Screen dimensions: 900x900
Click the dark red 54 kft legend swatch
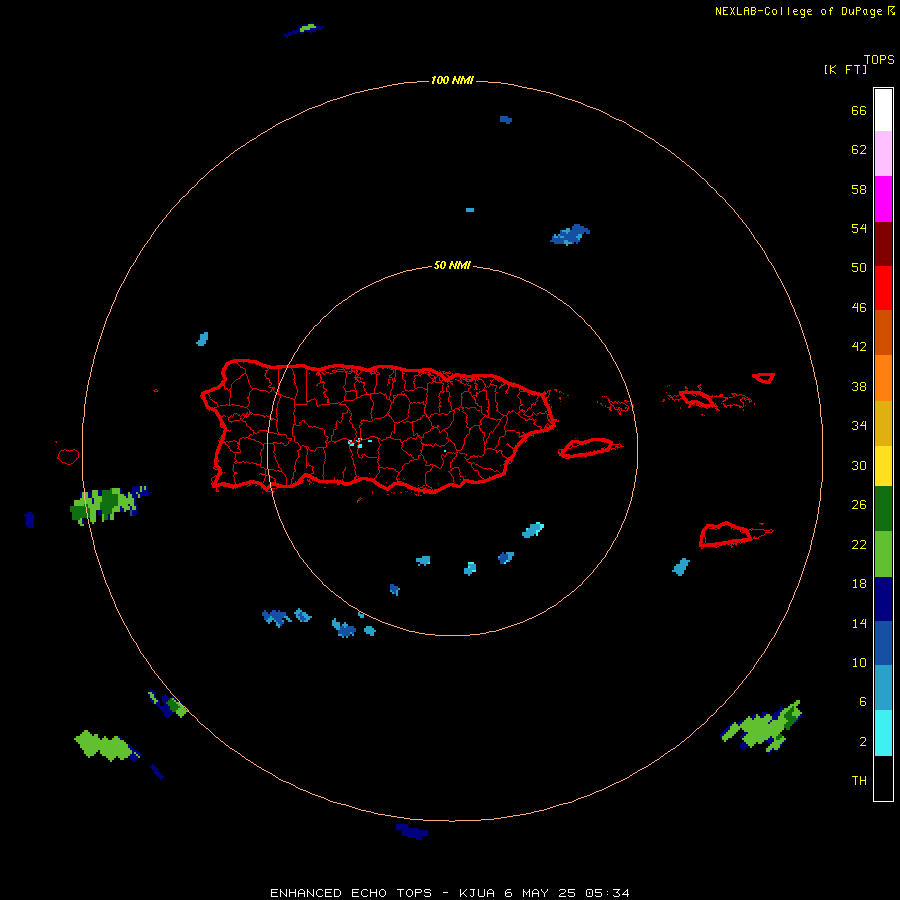[x=883, y=243]
